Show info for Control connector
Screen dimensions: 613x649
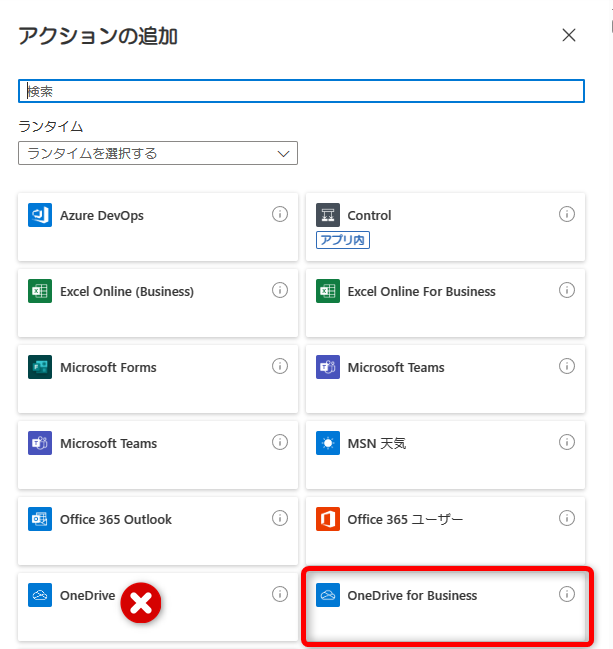[567, 214]
